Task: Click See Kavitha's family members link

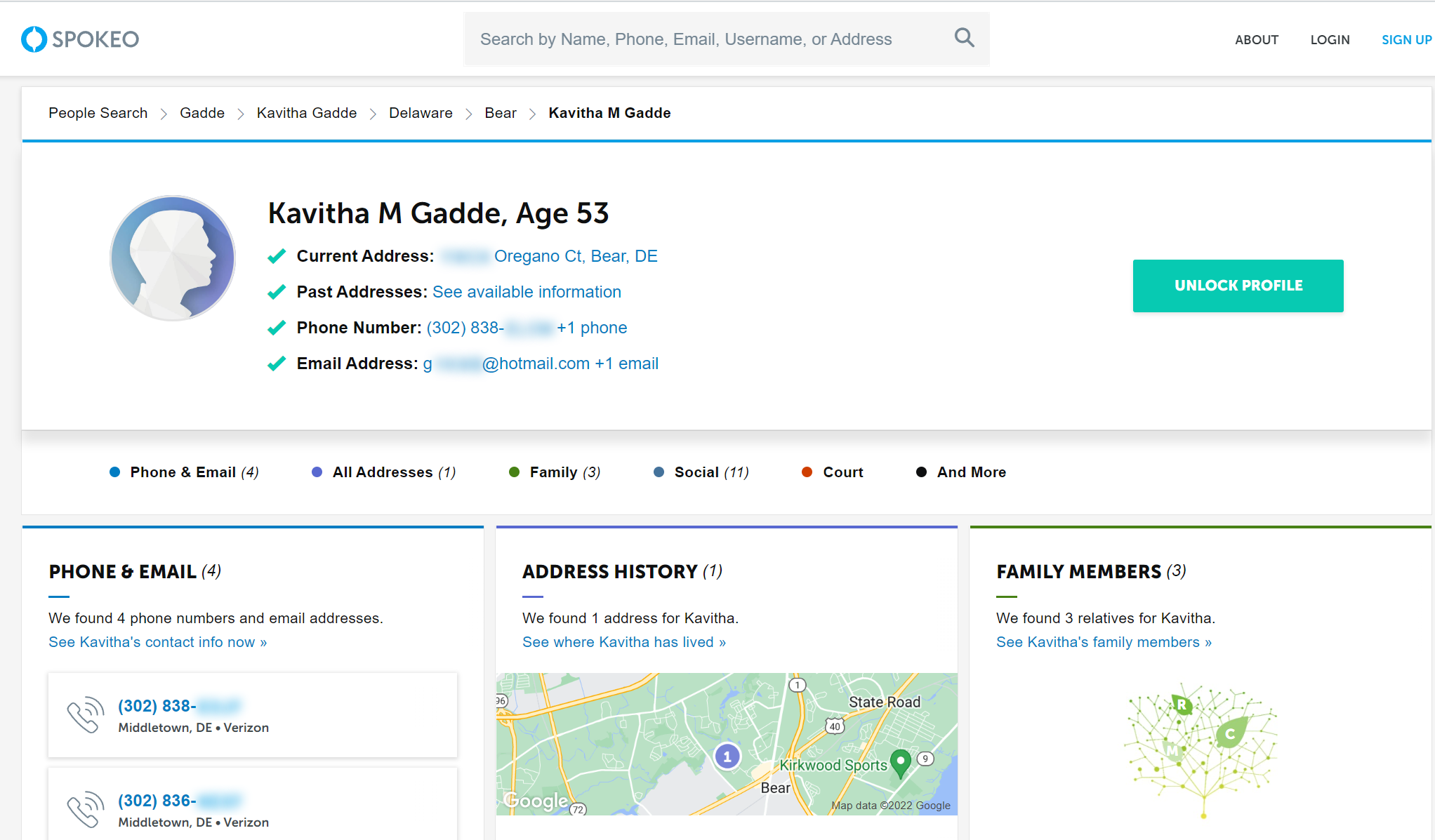Action: [1104, 642]
